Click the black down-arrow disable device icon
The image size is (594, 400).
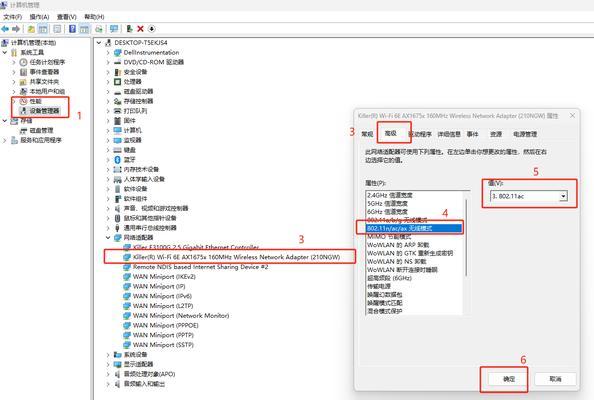click(x=152, y=29)
